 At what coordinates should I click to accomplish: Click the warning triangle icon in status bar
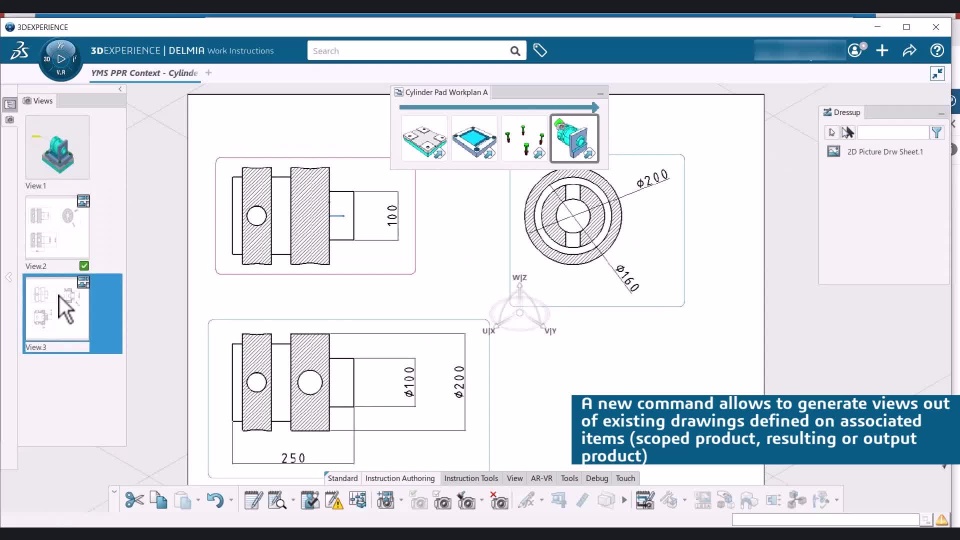tap(942, 520)
